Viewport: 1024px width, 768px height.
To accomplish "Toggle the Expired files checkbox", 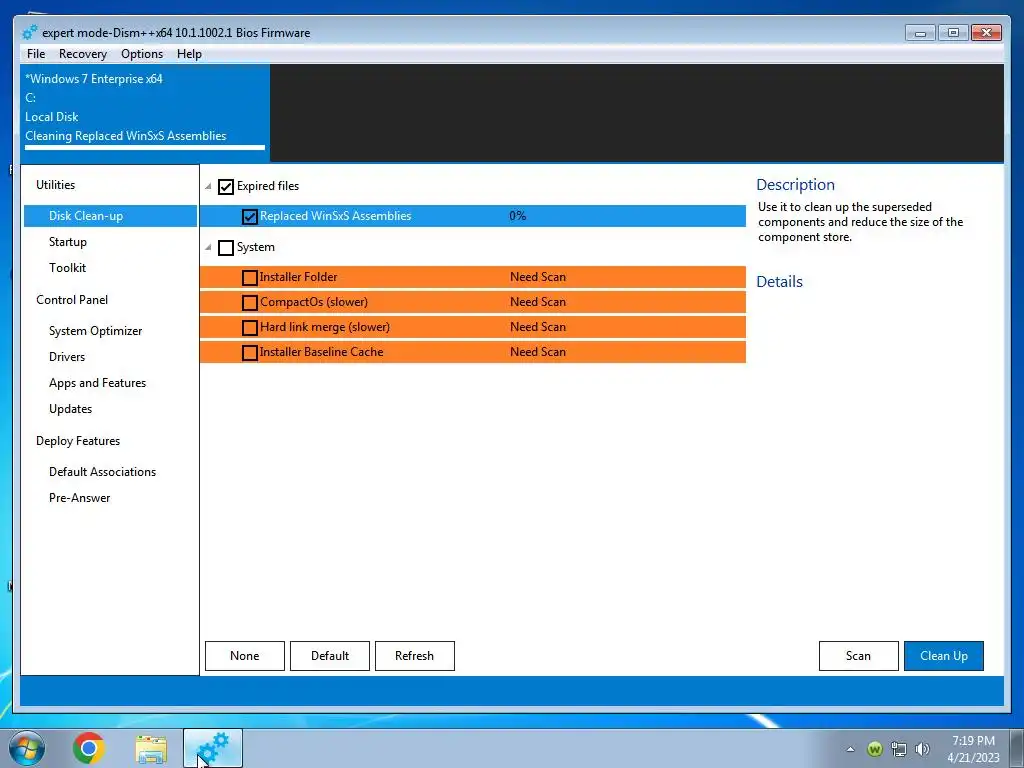I will [226, 187].
